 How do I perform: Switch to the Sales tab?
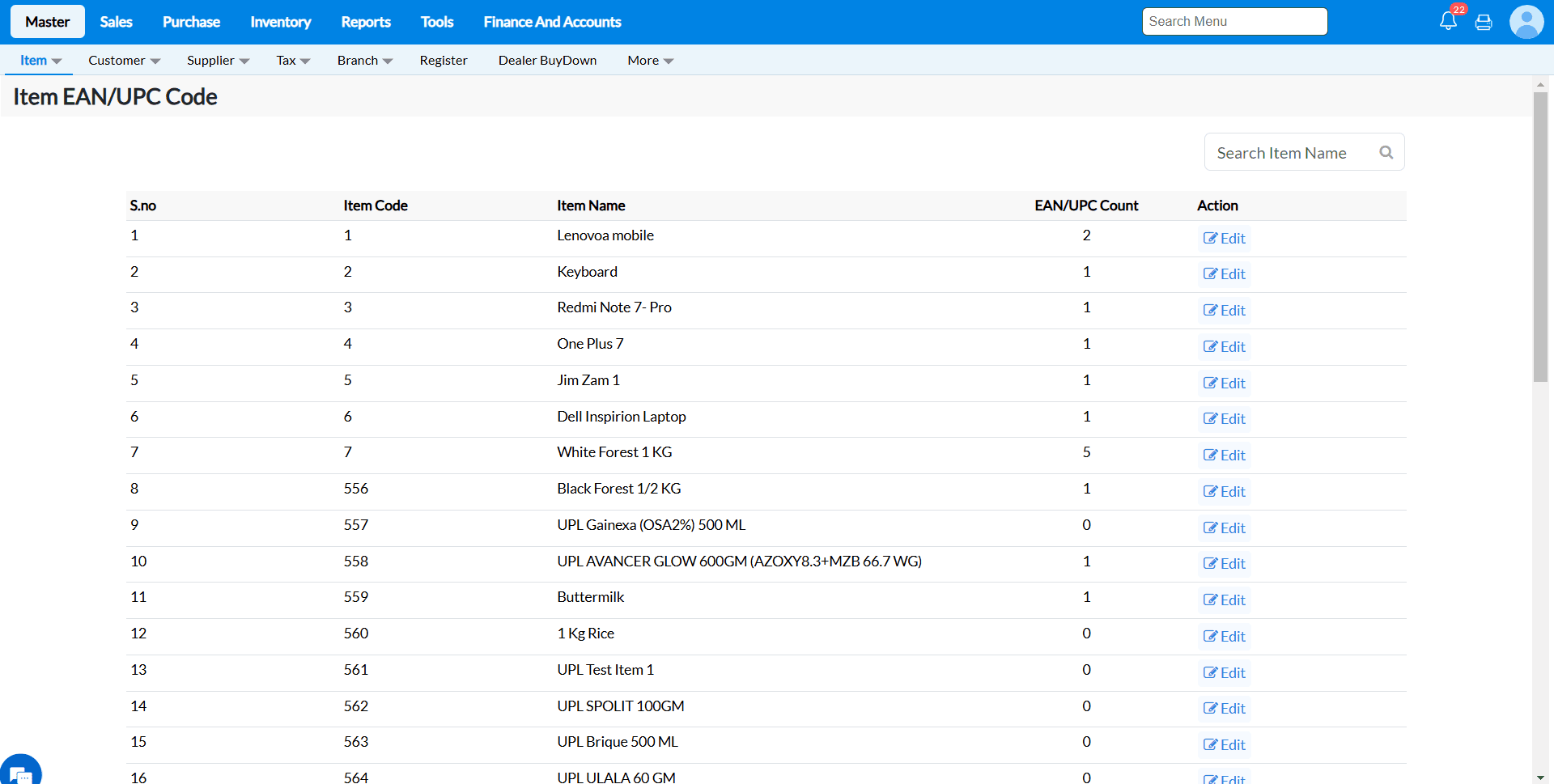coord(116,22)
